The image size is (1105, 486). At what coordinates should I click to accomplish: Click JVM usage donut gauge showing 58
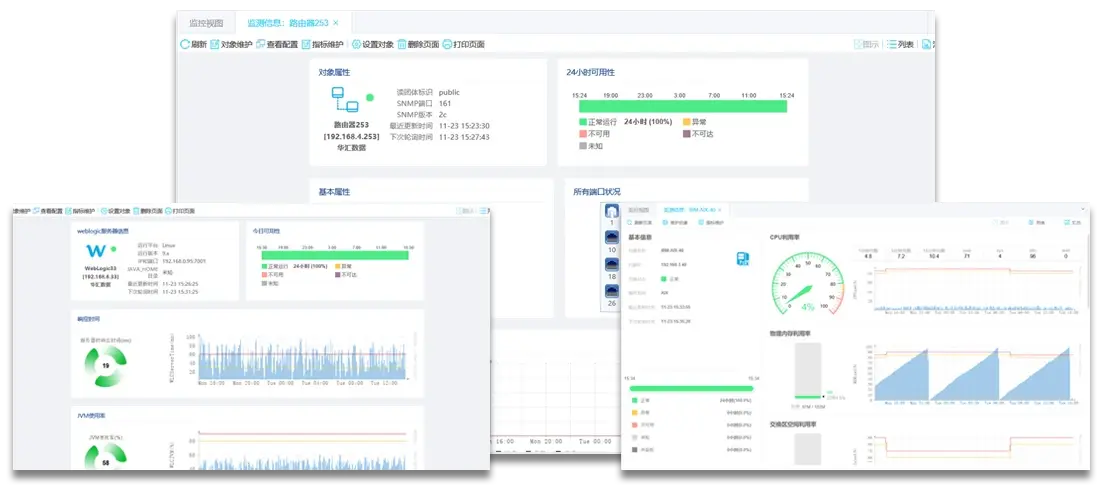(x=105, y=457)
